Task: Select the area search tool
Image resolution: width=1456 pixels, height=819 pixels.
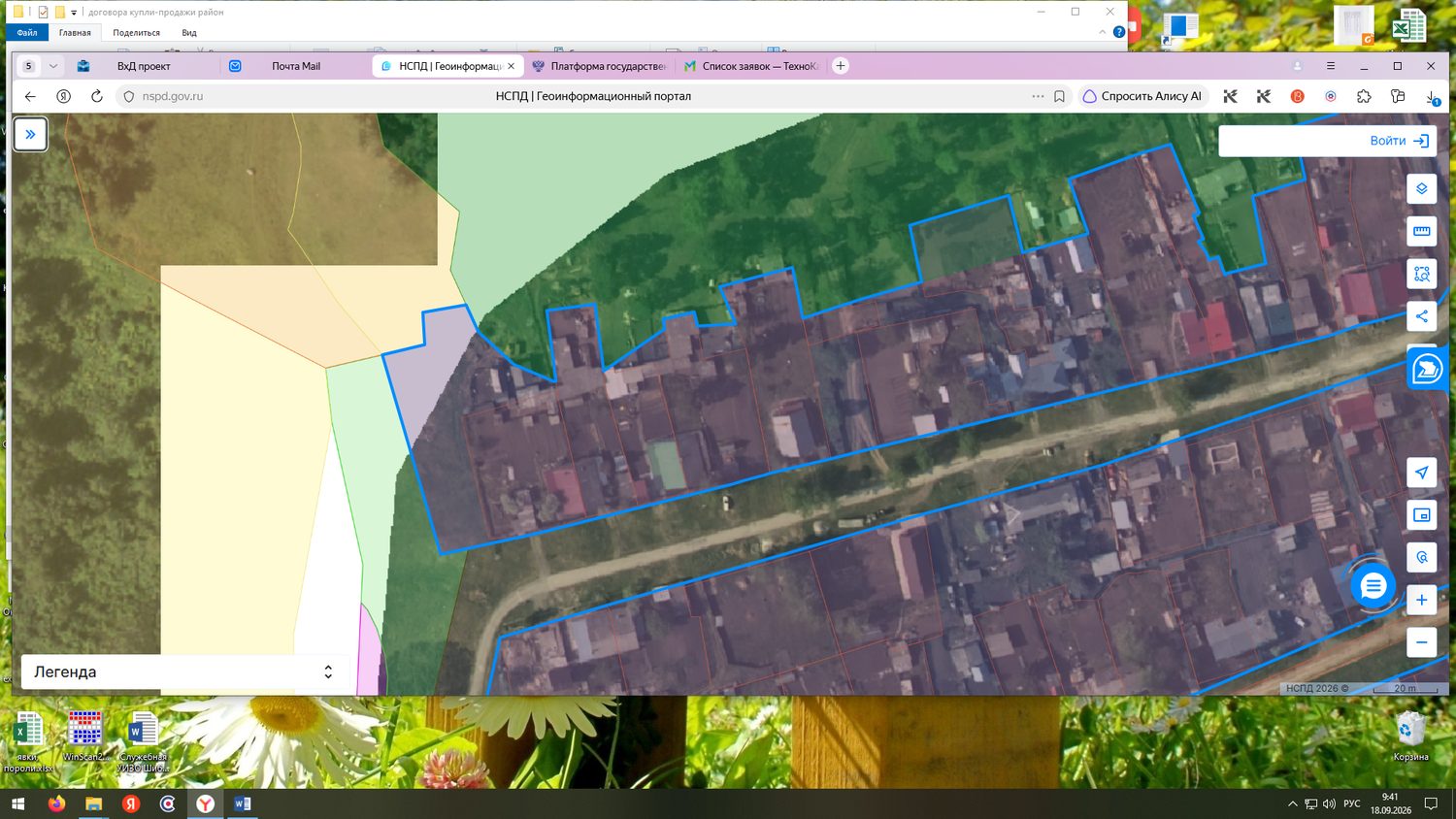Action: [1421, 274]
